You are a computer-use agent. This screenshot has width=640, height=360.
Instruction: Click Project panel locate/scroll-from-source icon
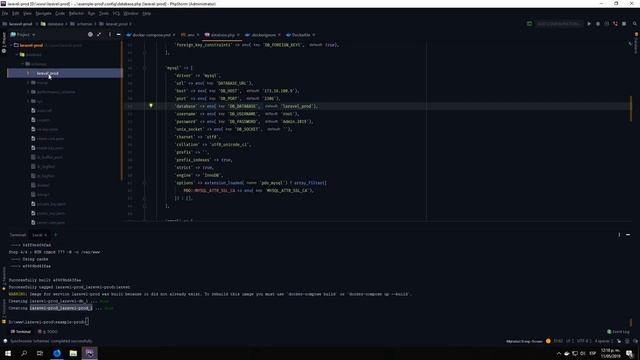[x=90, y=35]
